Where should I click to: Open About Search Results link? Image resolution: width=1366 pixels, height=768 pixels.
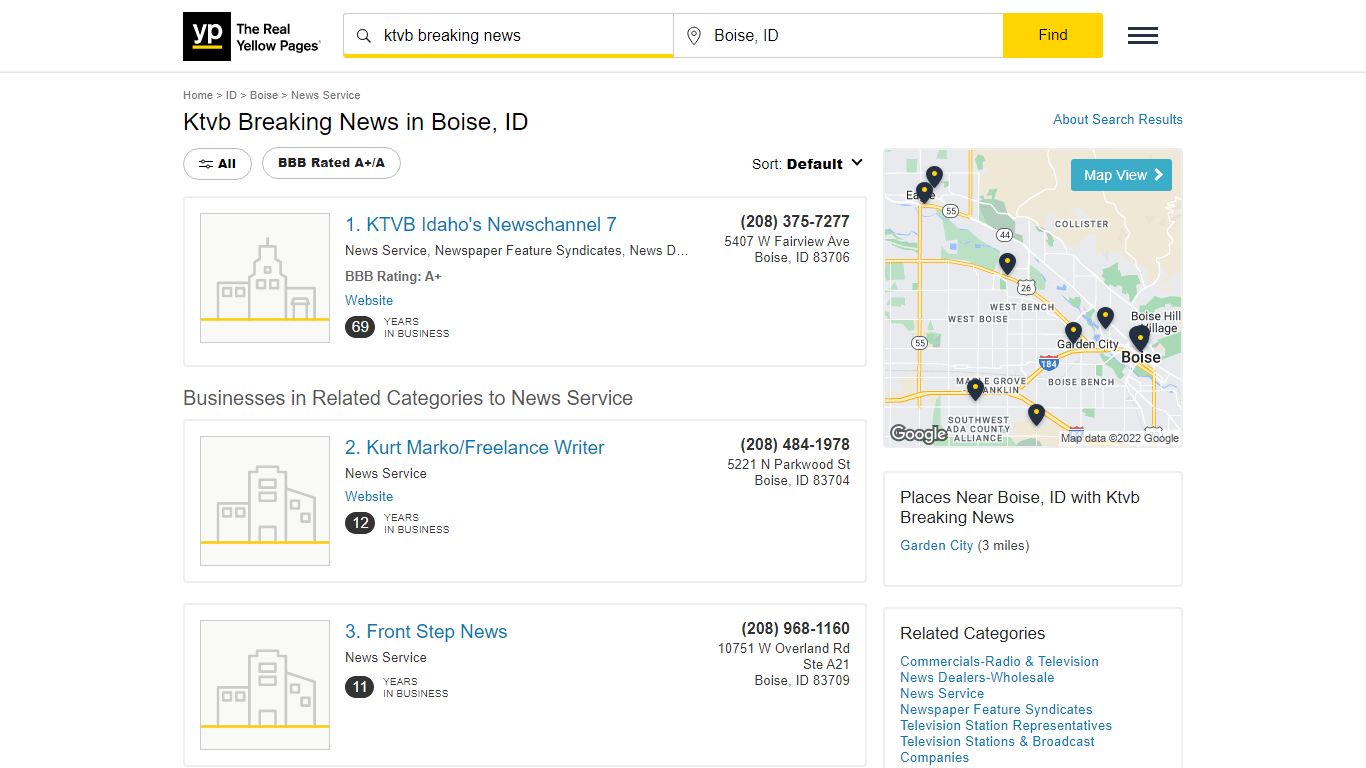(1118, 119)
